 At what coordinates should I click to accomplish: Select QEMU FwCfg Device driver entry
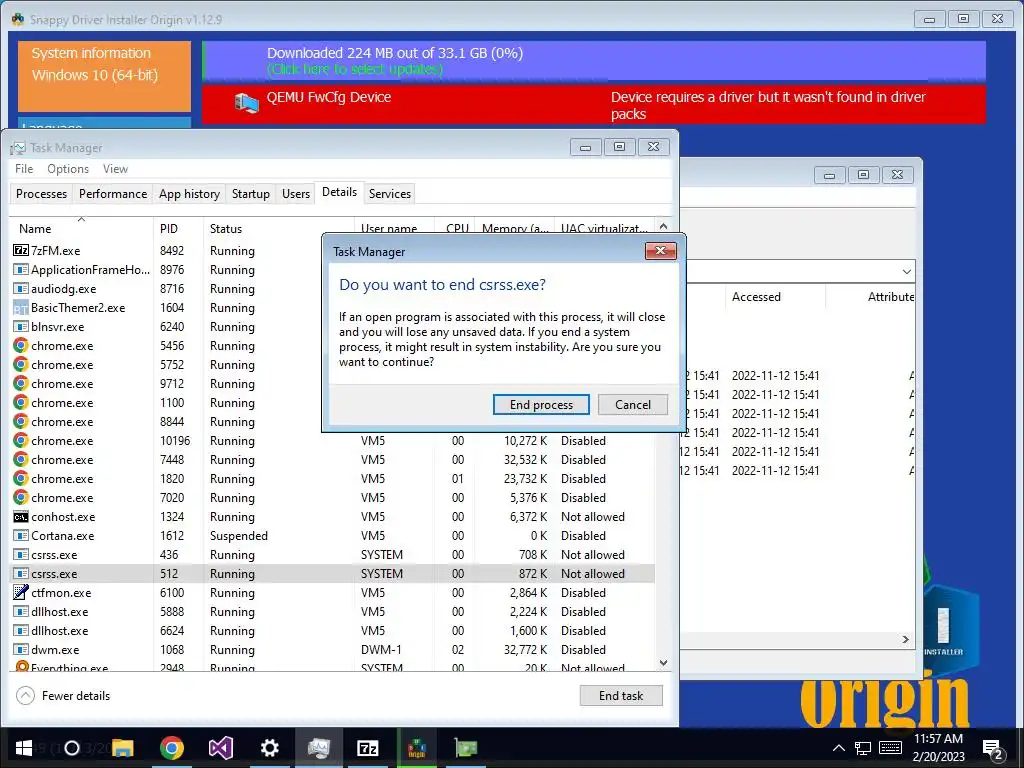[594, 104]
